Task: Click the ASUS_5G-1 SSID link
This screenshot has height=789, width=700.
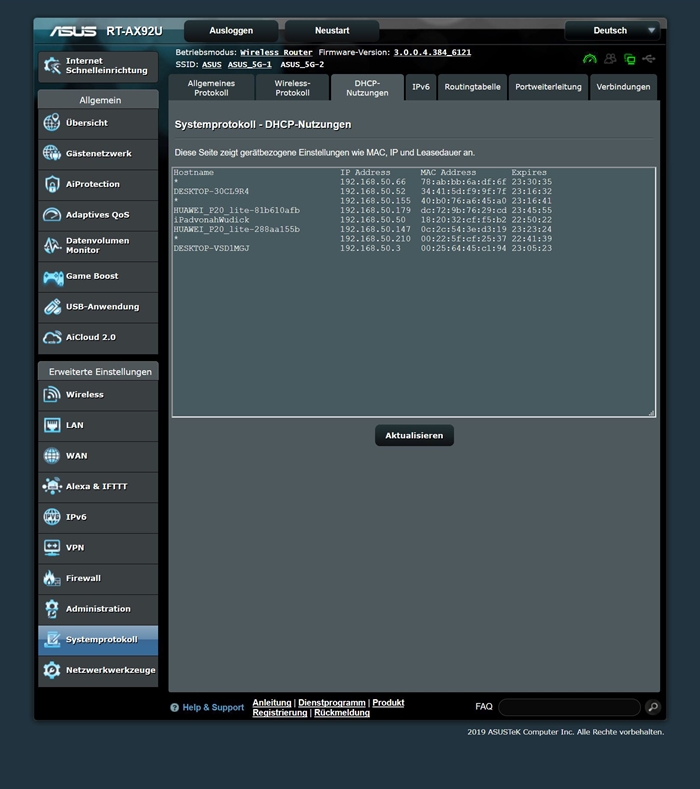Action: coord(250,64)
